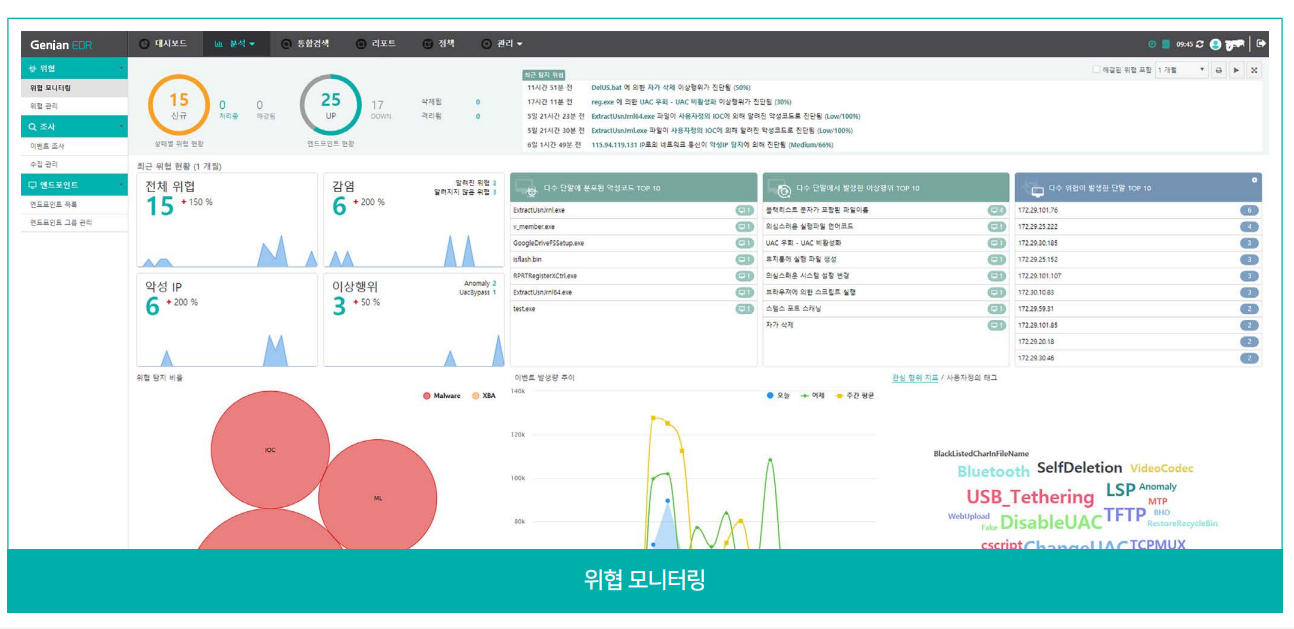Go to 통합검색 menu
This screenshot has height=629, width=1294.
305,44
